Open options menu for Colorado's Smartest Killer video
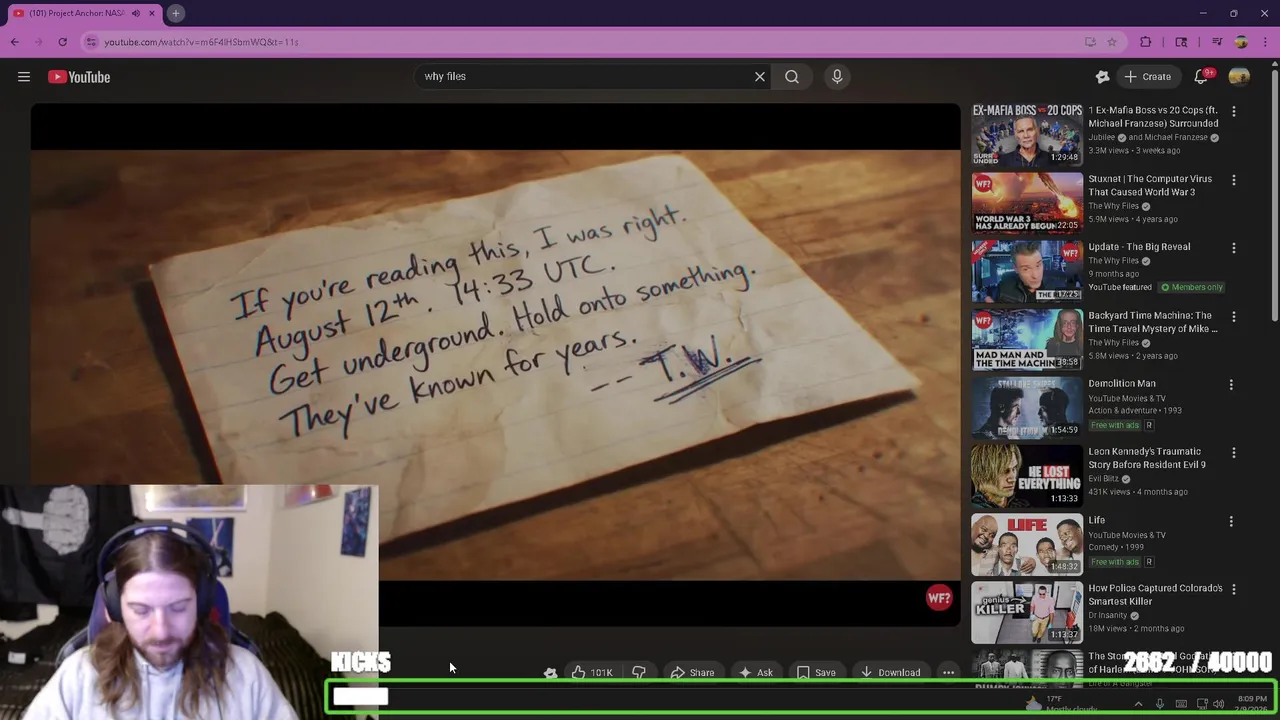1280x720 pixels. 1233,590
